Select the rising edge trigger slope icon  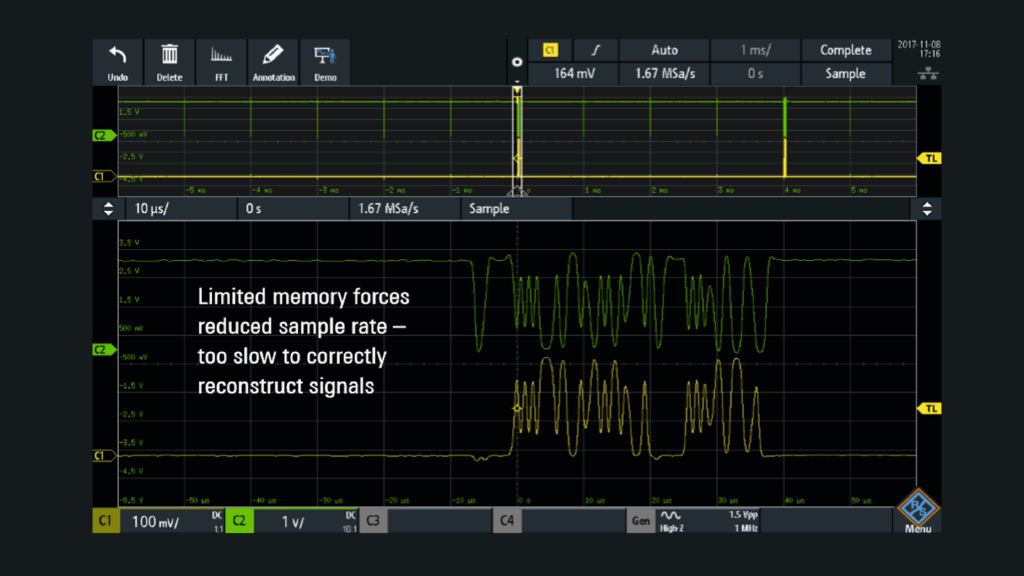point(597,50)
